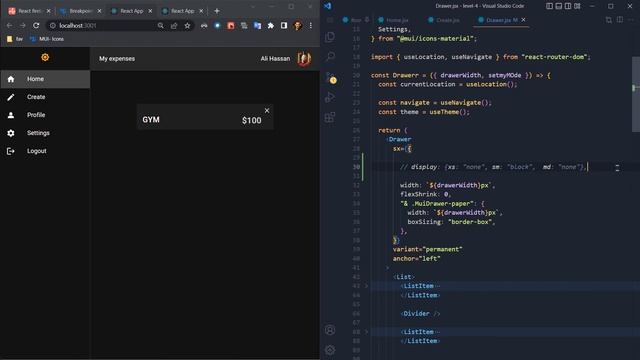Open Chrome side panel icon
The height and width of the screenshot is (360, 640).
[284, 25]
